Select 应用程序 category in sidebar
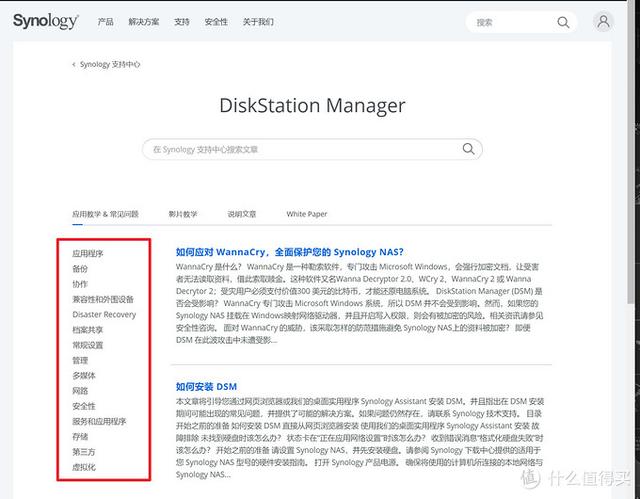The width and height of the screenshot is (640, 499). [x=88, y=253]
